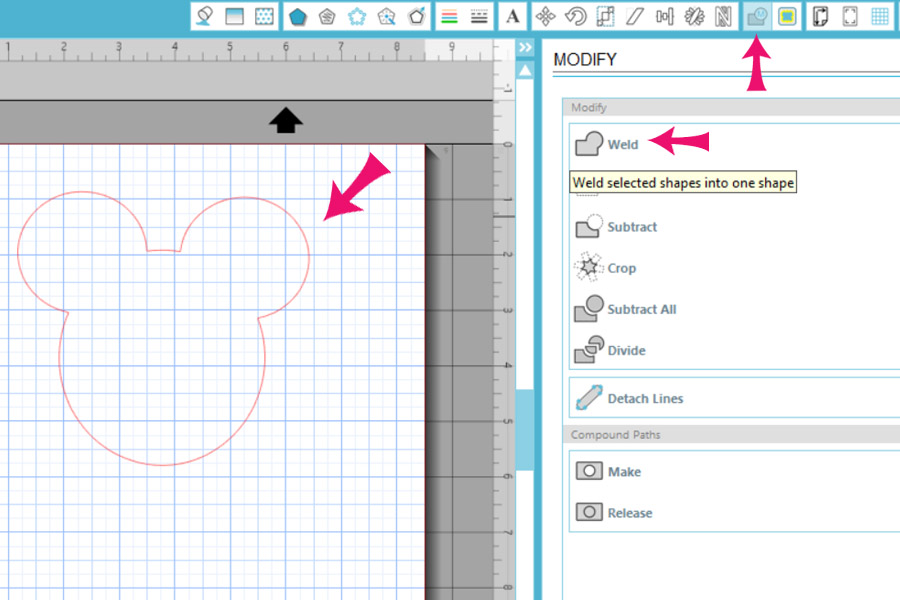
Task: Click the solid blue pentagon toolbar icon
Action: 297,16
